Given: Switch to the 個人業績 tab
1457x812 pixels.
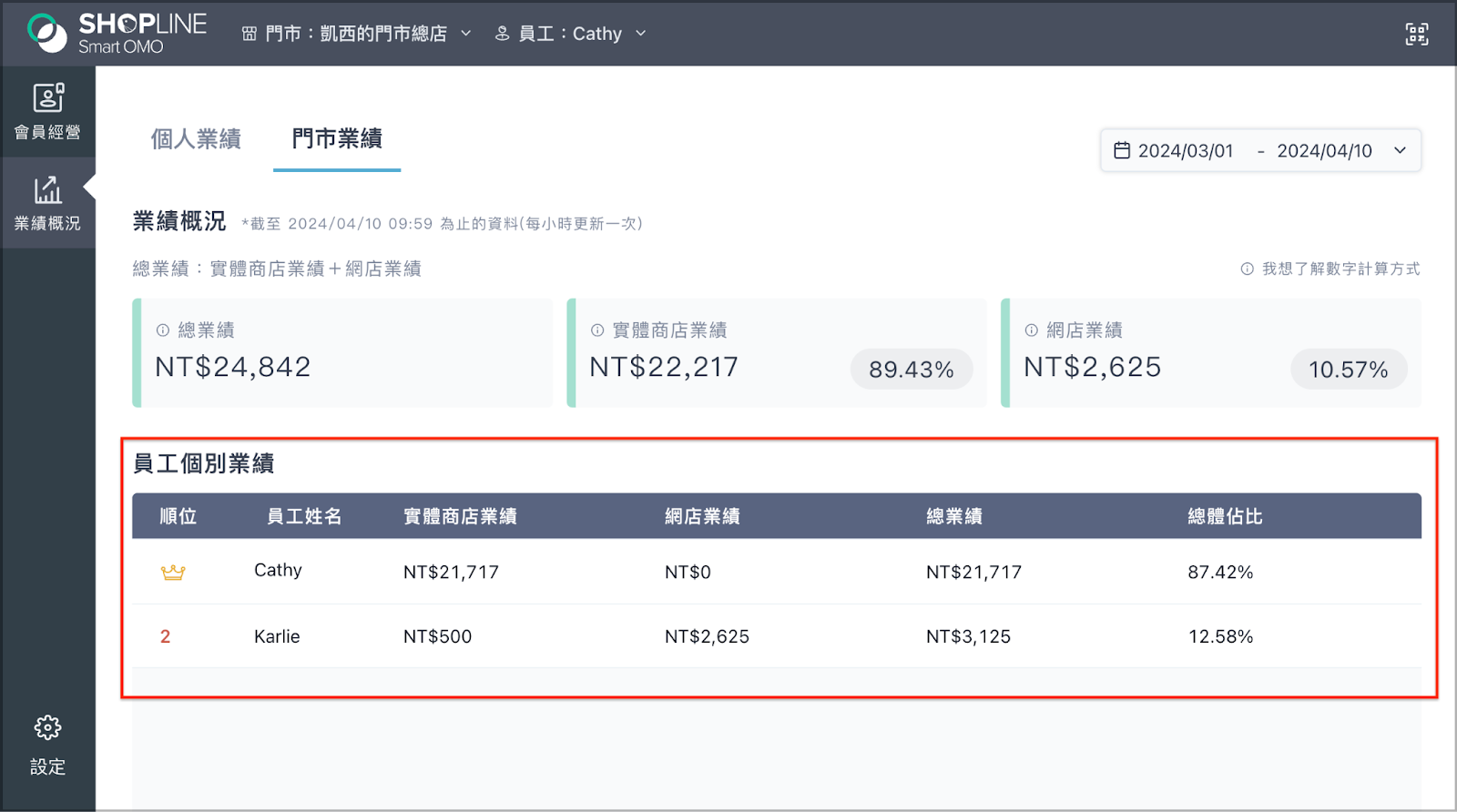Looking at the screenshot, I should pyautogui.click(x=196, y=138).
